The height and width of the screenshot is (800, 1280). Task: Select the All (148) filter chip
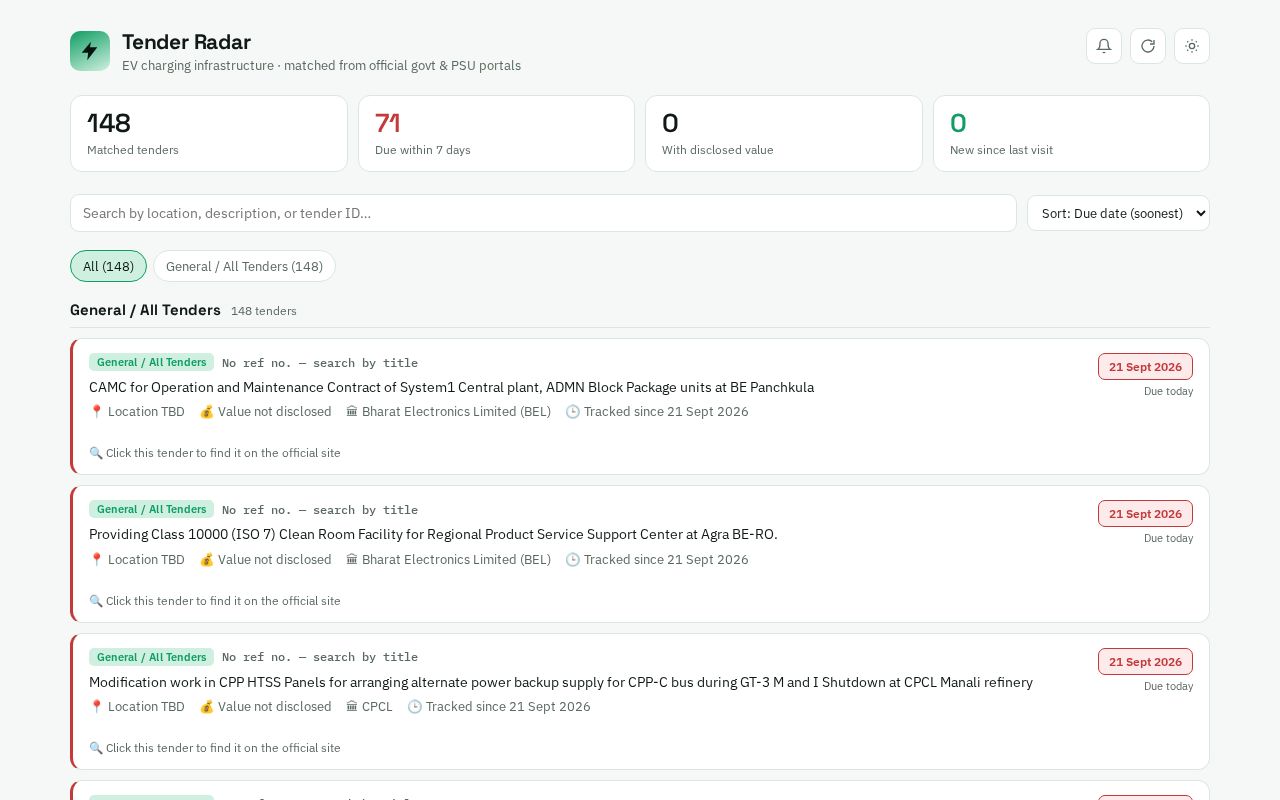(x=108, y=266)
